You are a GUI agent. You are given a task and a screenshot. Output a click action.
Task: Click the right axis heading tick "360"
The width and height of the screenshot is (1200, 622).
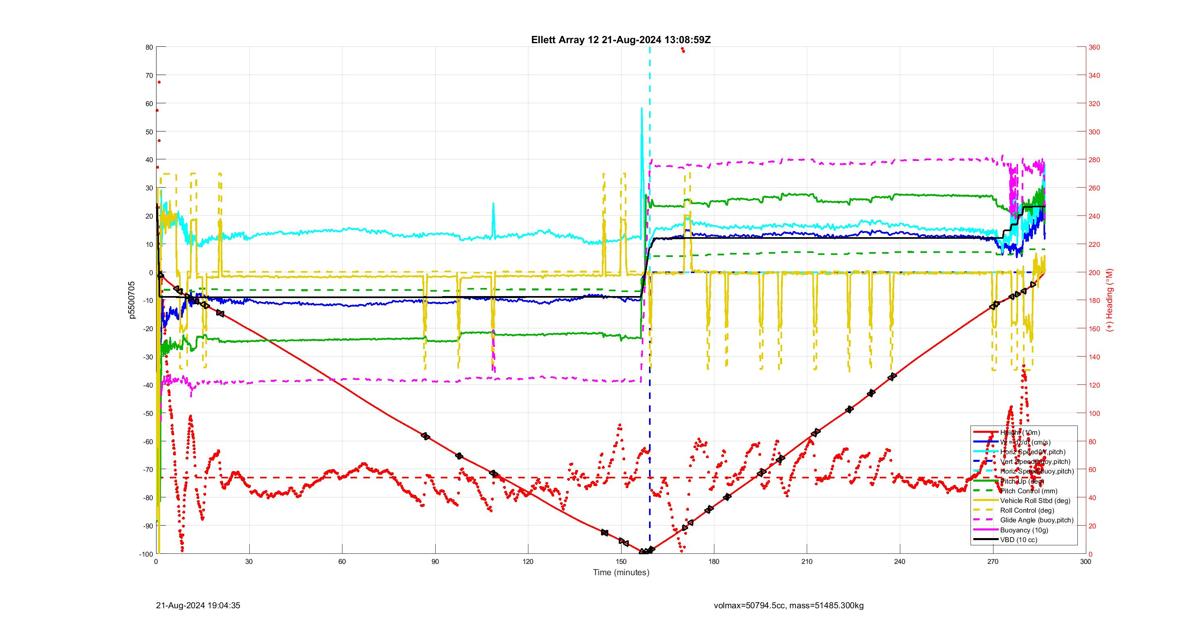pos(1096,47)
